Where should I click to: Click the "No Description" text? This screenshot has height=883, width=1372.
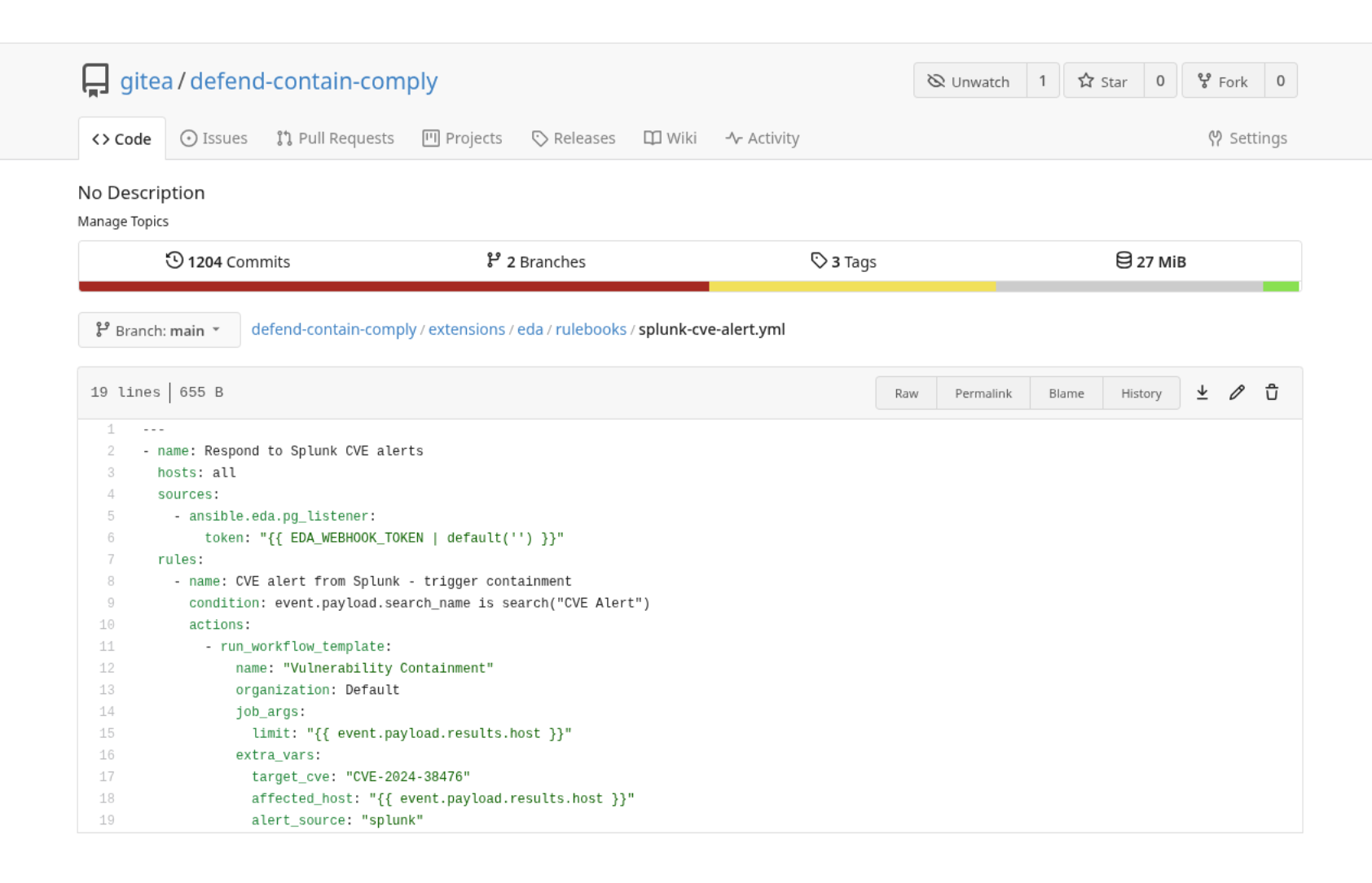click(x=141, y=193)
